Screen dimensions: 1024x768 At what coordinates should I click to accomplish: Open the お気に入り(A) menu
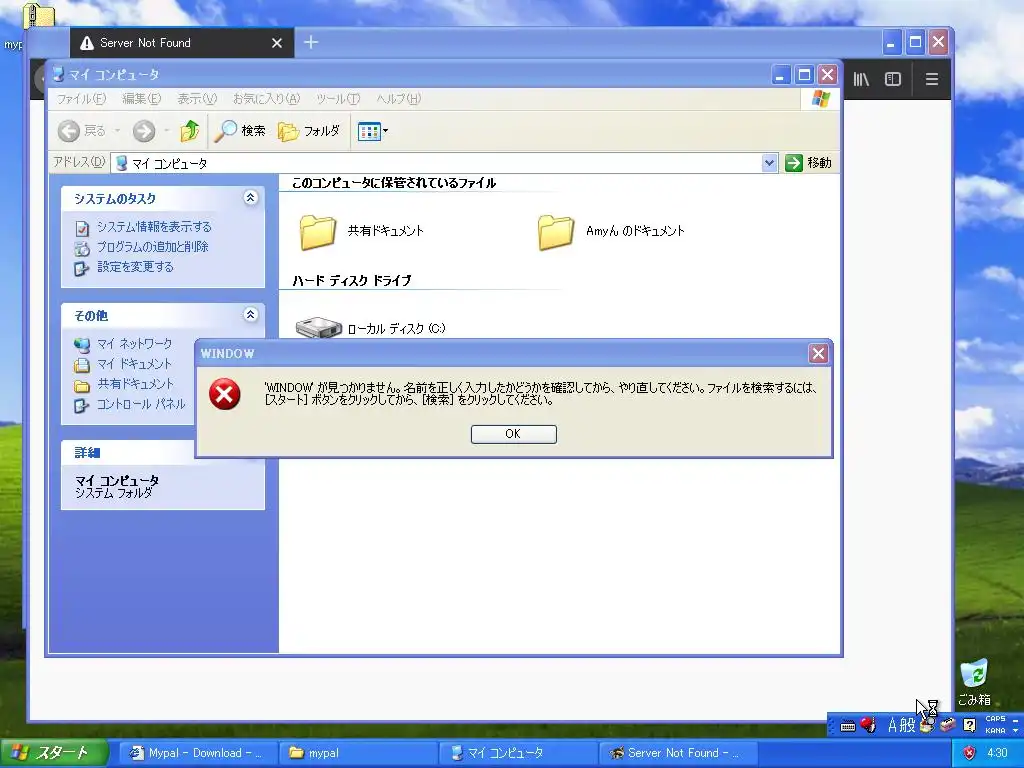(x=266, y=99)
